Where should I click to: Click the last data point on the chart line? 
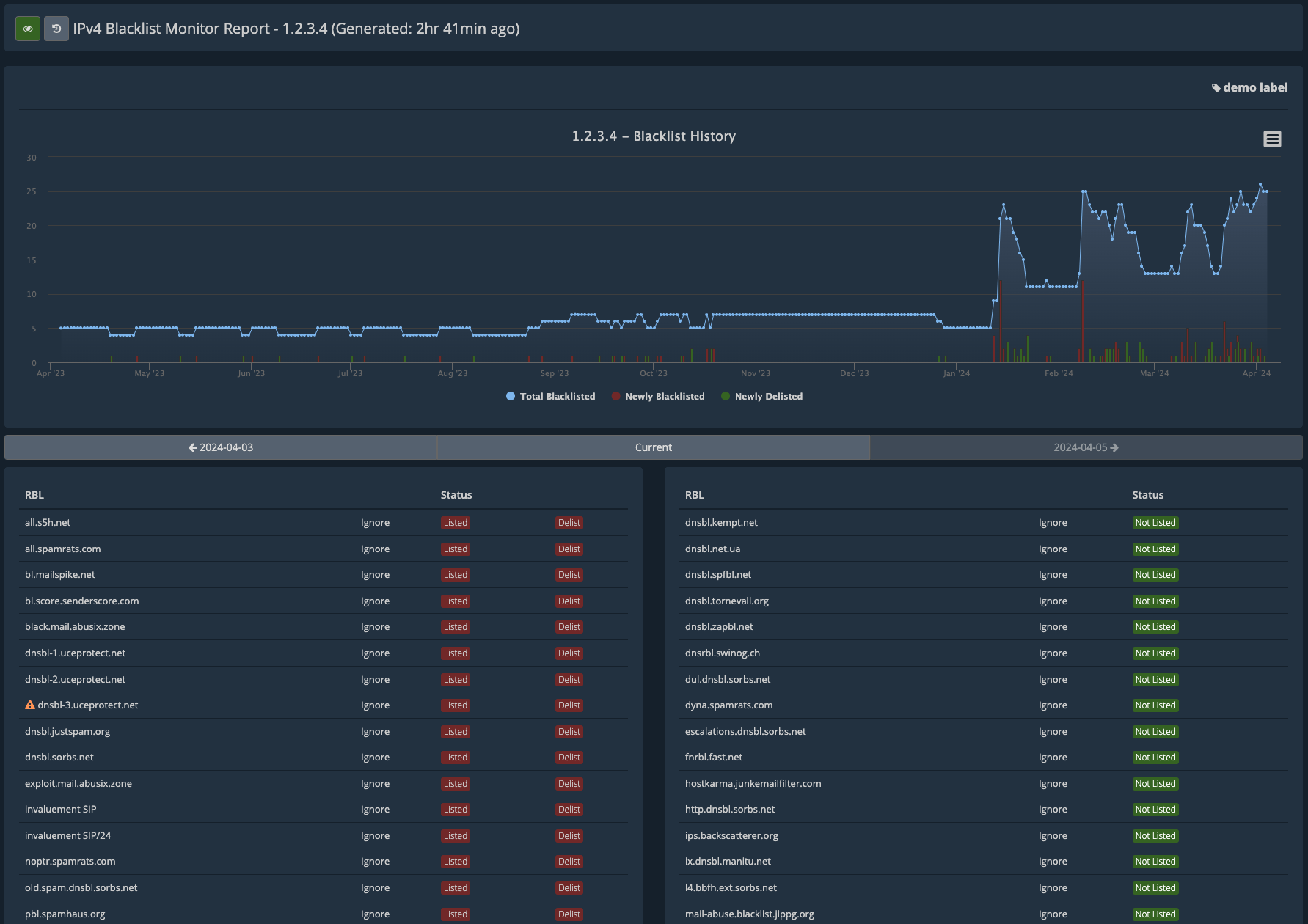1266,191
